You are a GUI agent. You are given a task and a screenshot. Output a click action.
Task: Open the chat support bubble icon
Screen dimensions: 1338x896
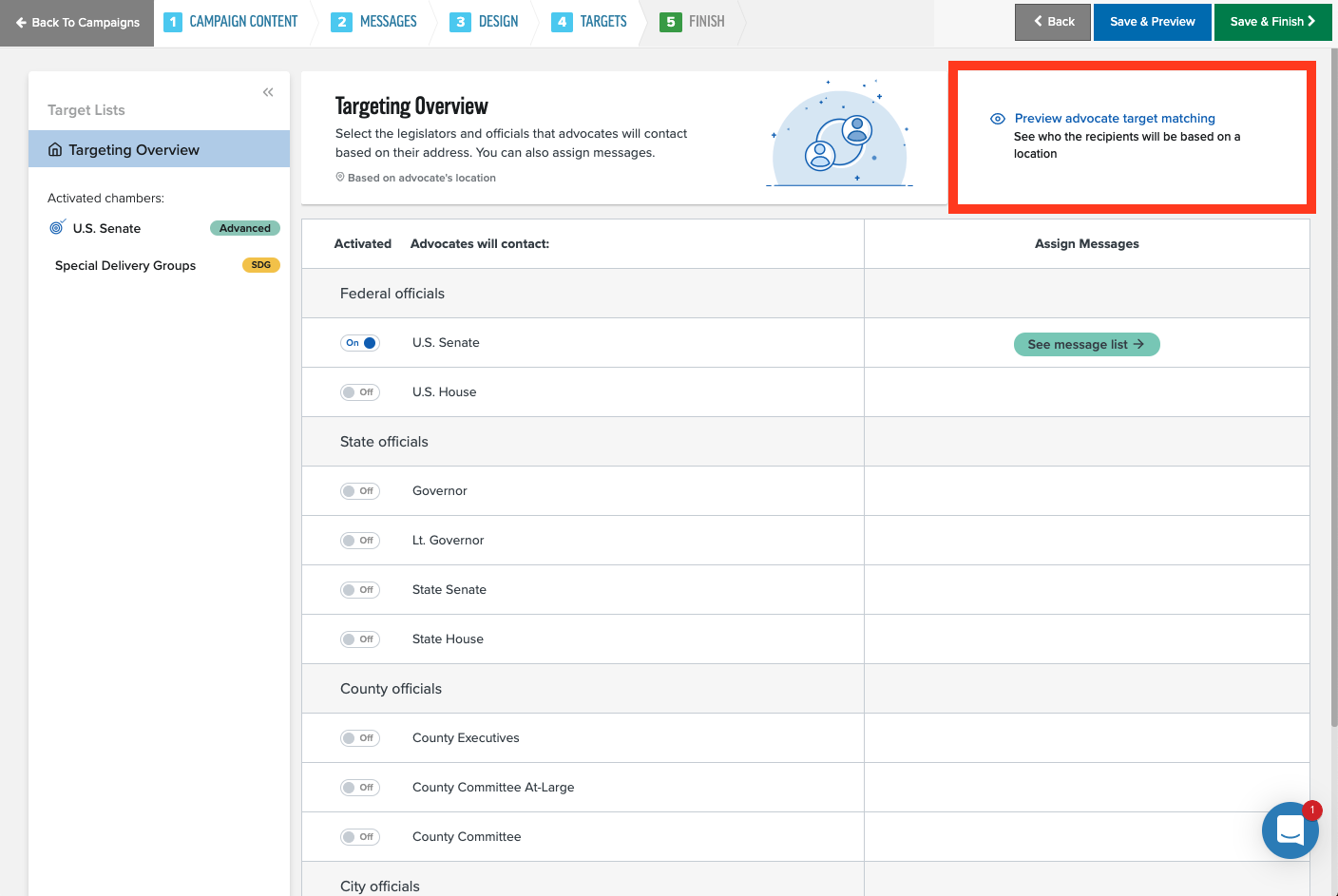tap(1290, 829)
